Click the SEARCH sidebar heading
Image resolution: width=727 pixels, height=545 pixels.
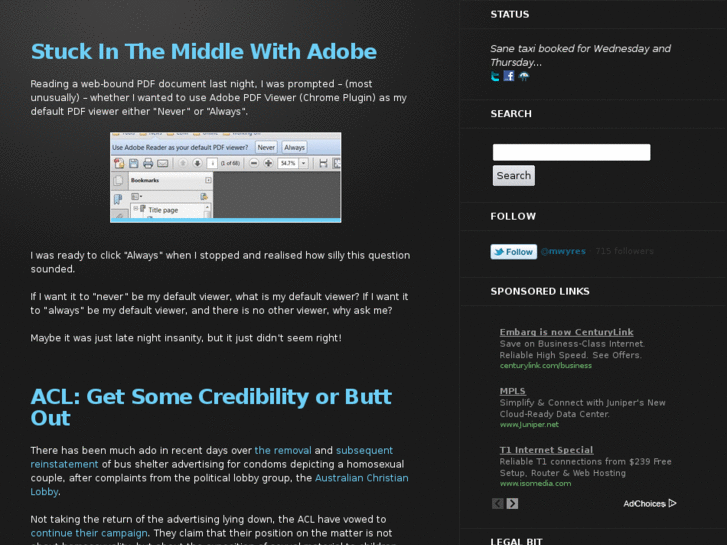[511, 114]
